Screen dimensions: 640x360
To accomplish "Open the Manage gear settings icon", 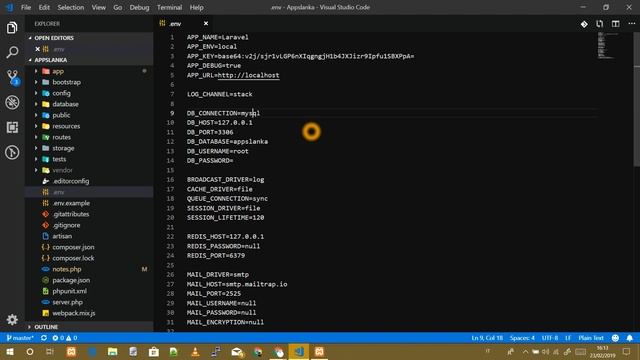I will [x=12, y=319].
